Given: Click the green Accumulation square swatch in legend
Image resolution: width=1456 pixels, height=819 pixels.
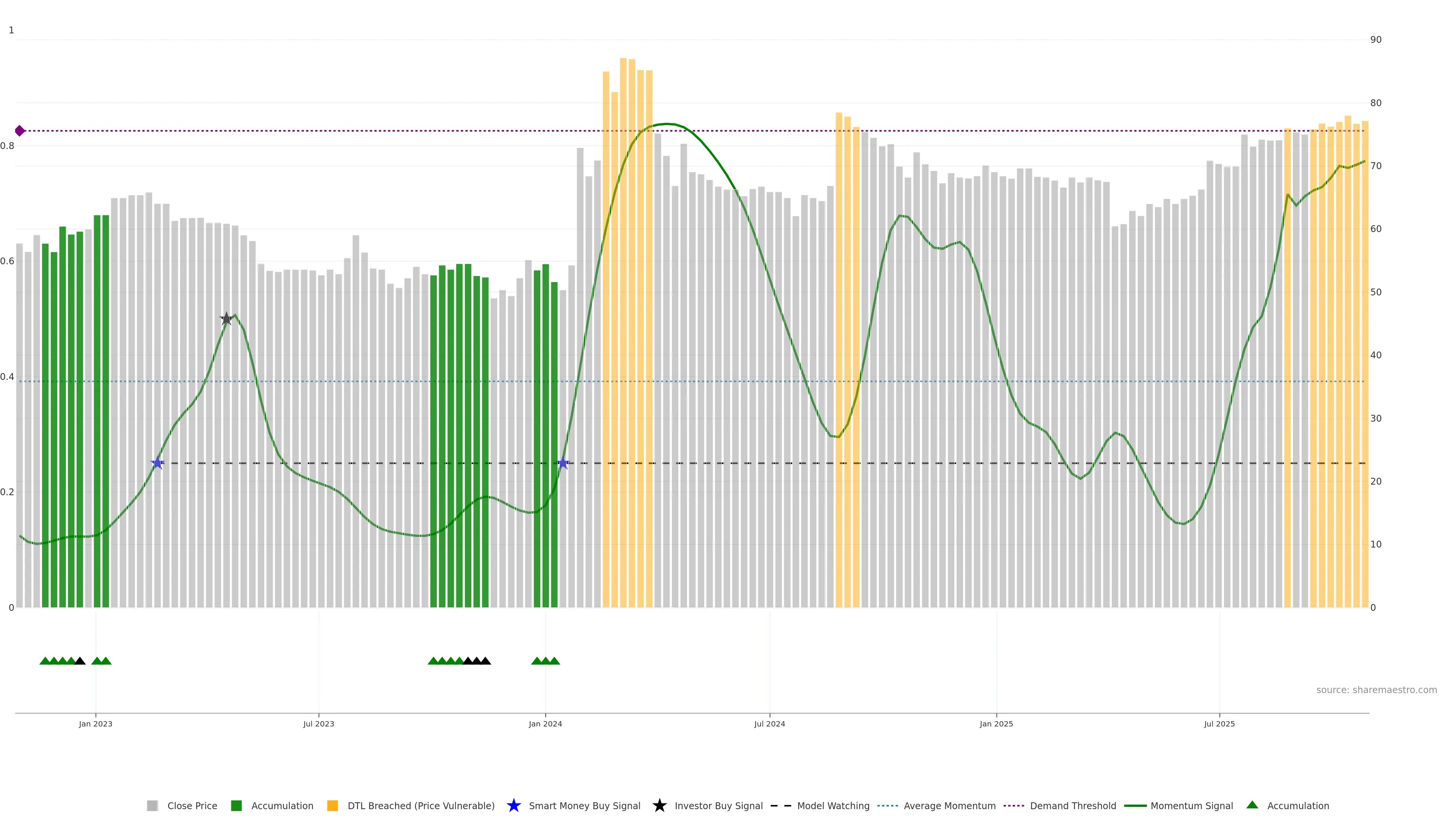Looking at the screenshot, I should pyautogui.click(x=236, y=805).
